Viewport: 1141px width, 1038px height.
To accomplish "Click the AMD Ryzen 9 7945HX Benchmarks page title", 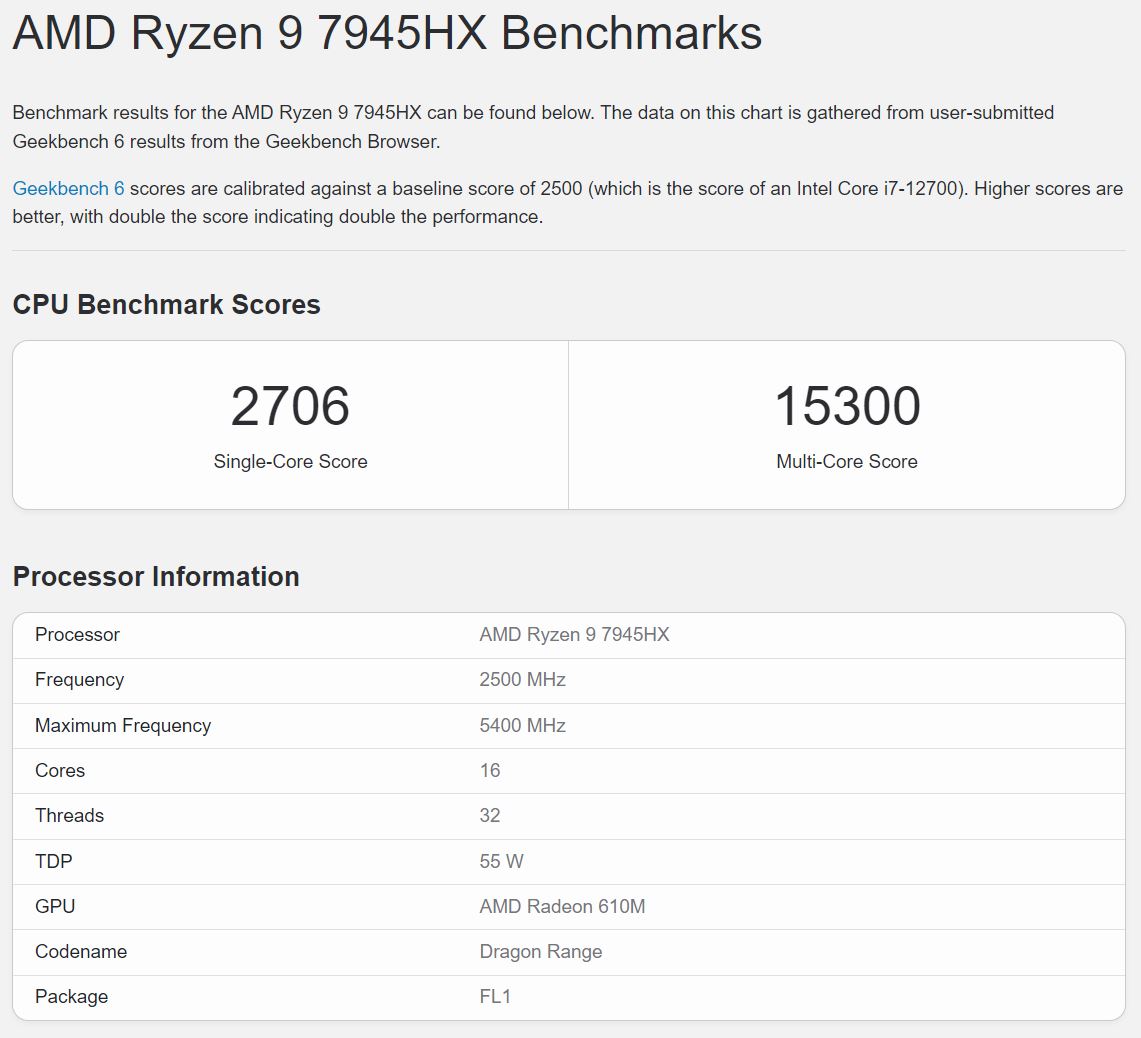I will coord(387,34).
